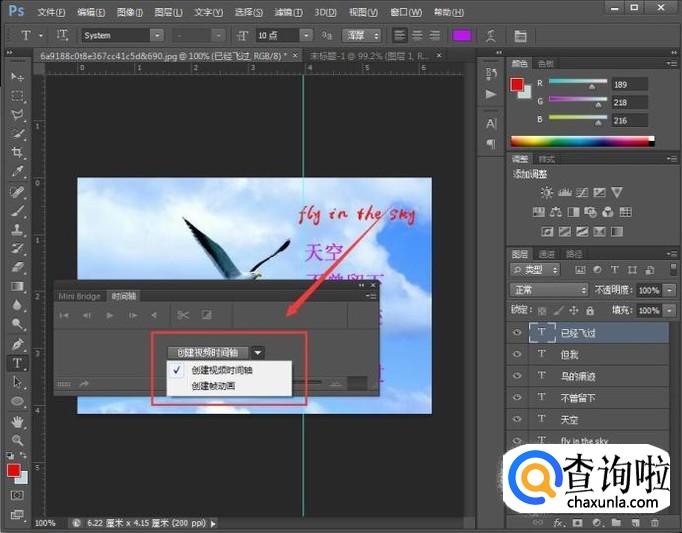The width and height of the screenshot is (682, 533).
Task: Click the Brightness/Contrast sun adjustment icon
Action: [546, 192]
